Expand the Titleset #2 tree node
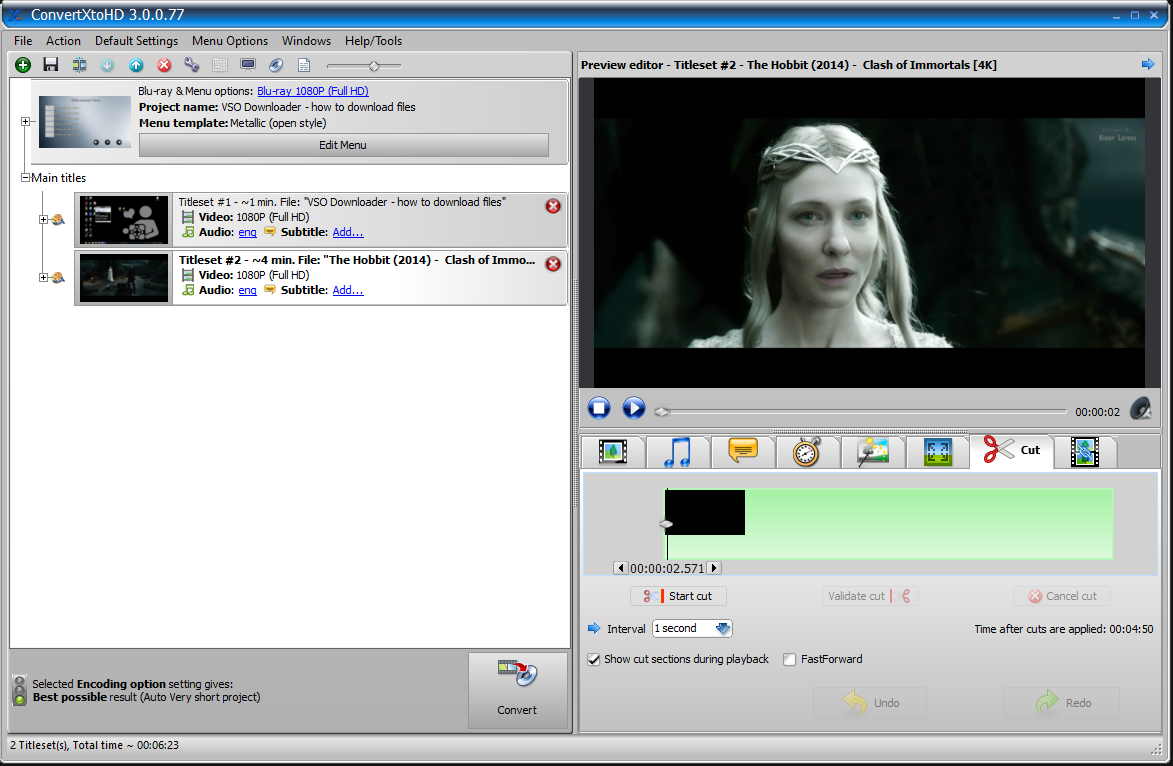 [43, 278]
